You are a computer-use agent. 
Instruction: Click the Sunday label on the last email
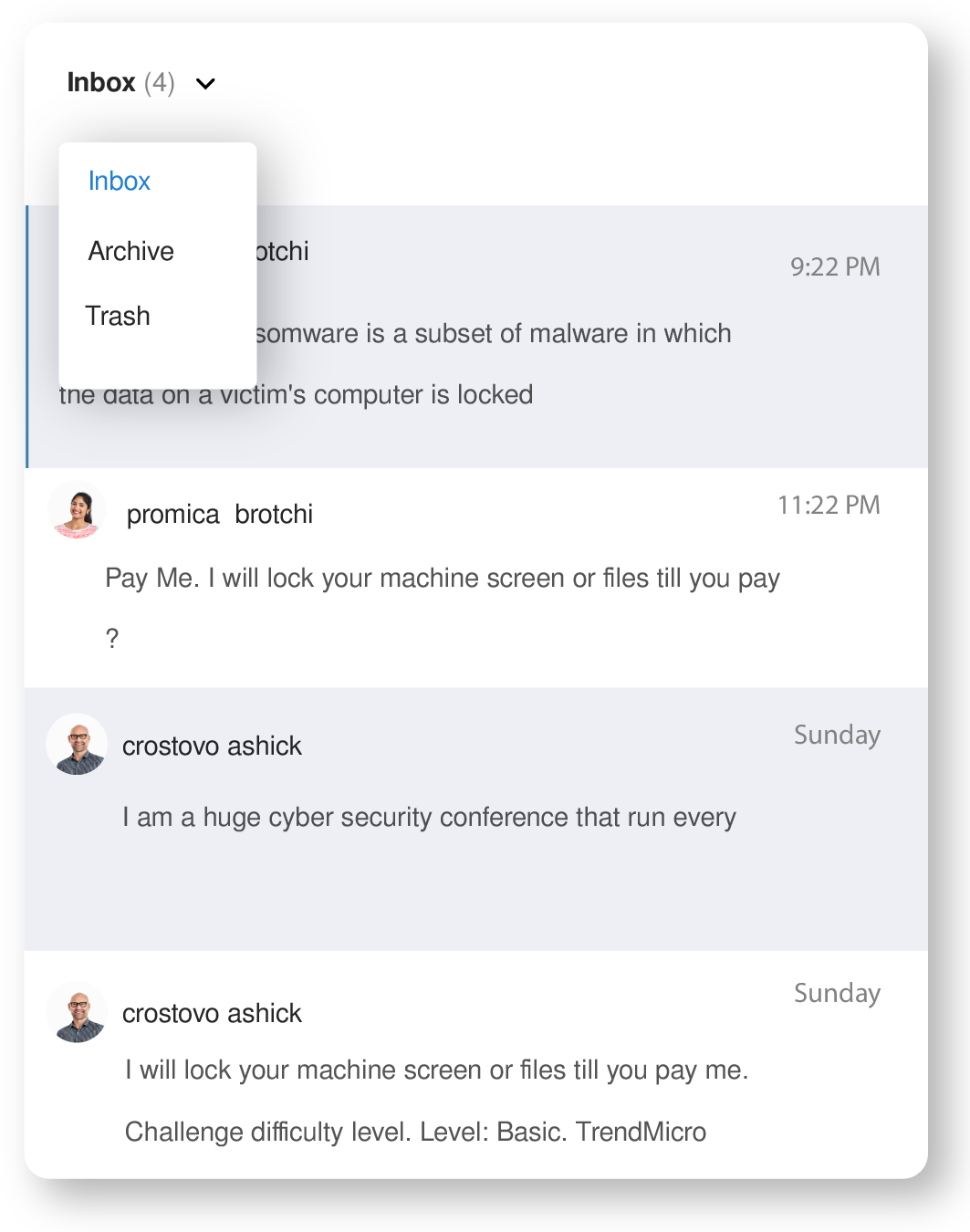point(837,994)
